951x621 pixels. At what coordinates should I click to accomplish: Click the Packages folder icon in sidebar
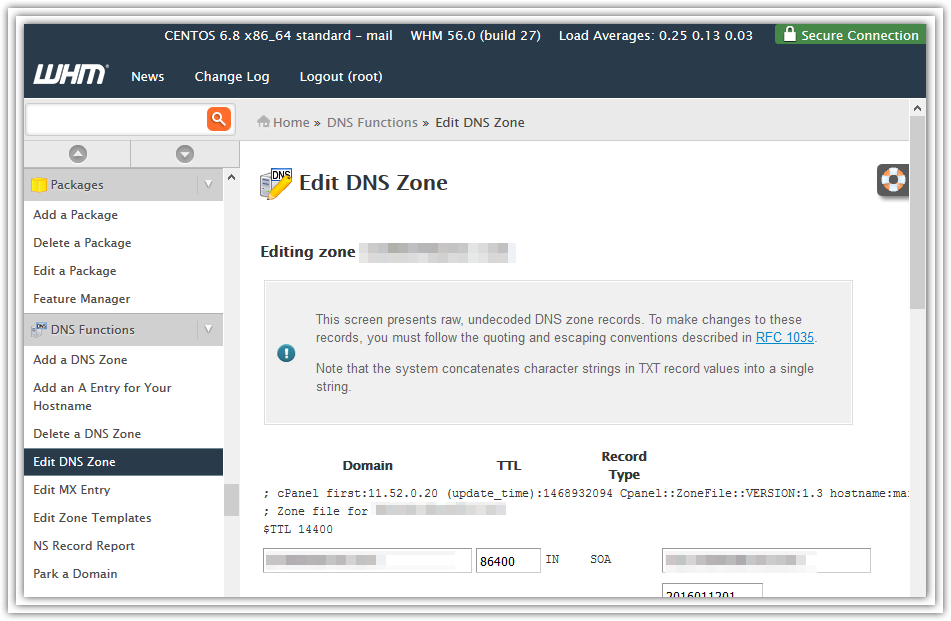(x=40, y=184)
